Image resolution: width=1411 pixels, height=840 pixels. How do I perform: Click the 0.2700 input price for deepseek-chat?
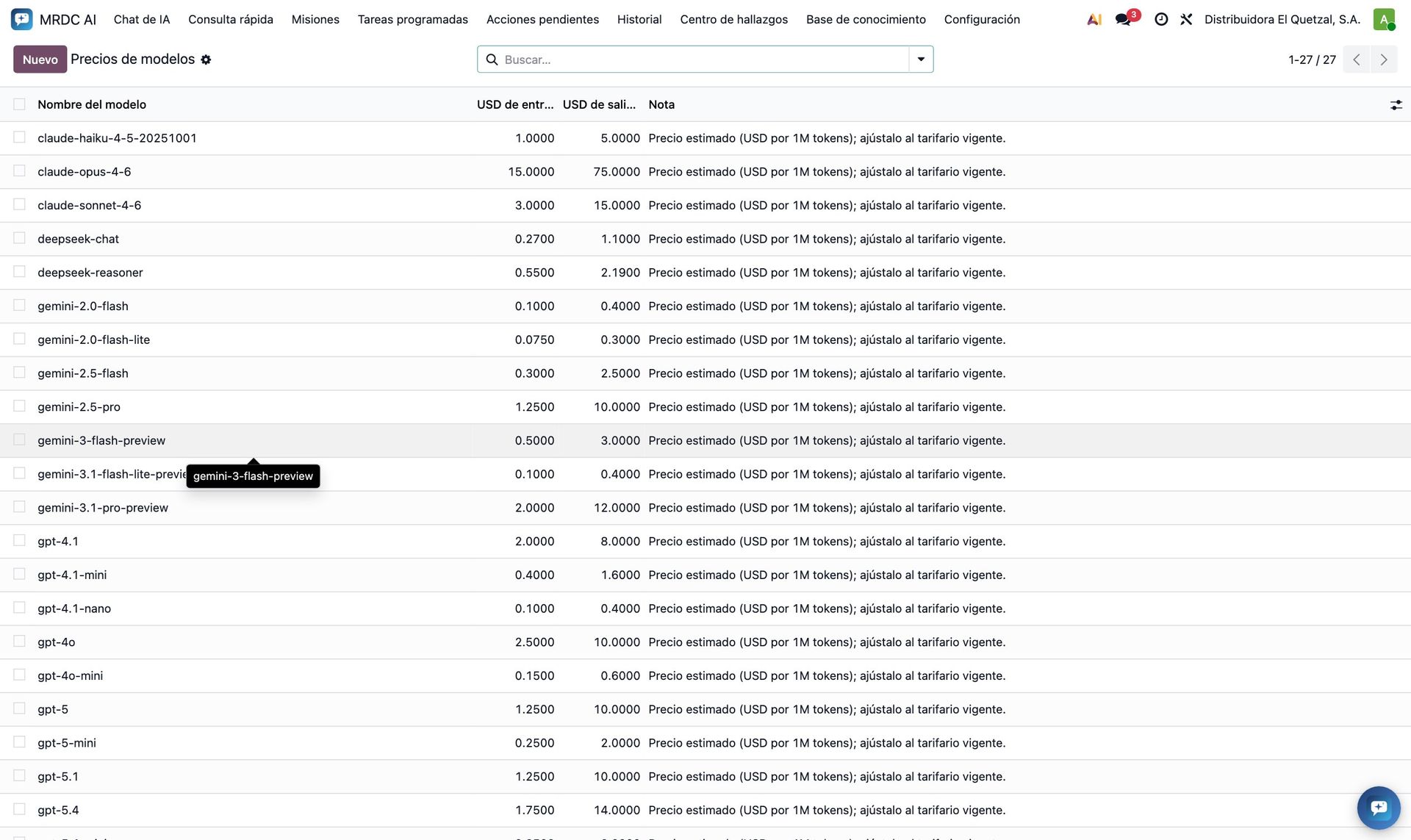pyautogui.click(x=534, y=239)
